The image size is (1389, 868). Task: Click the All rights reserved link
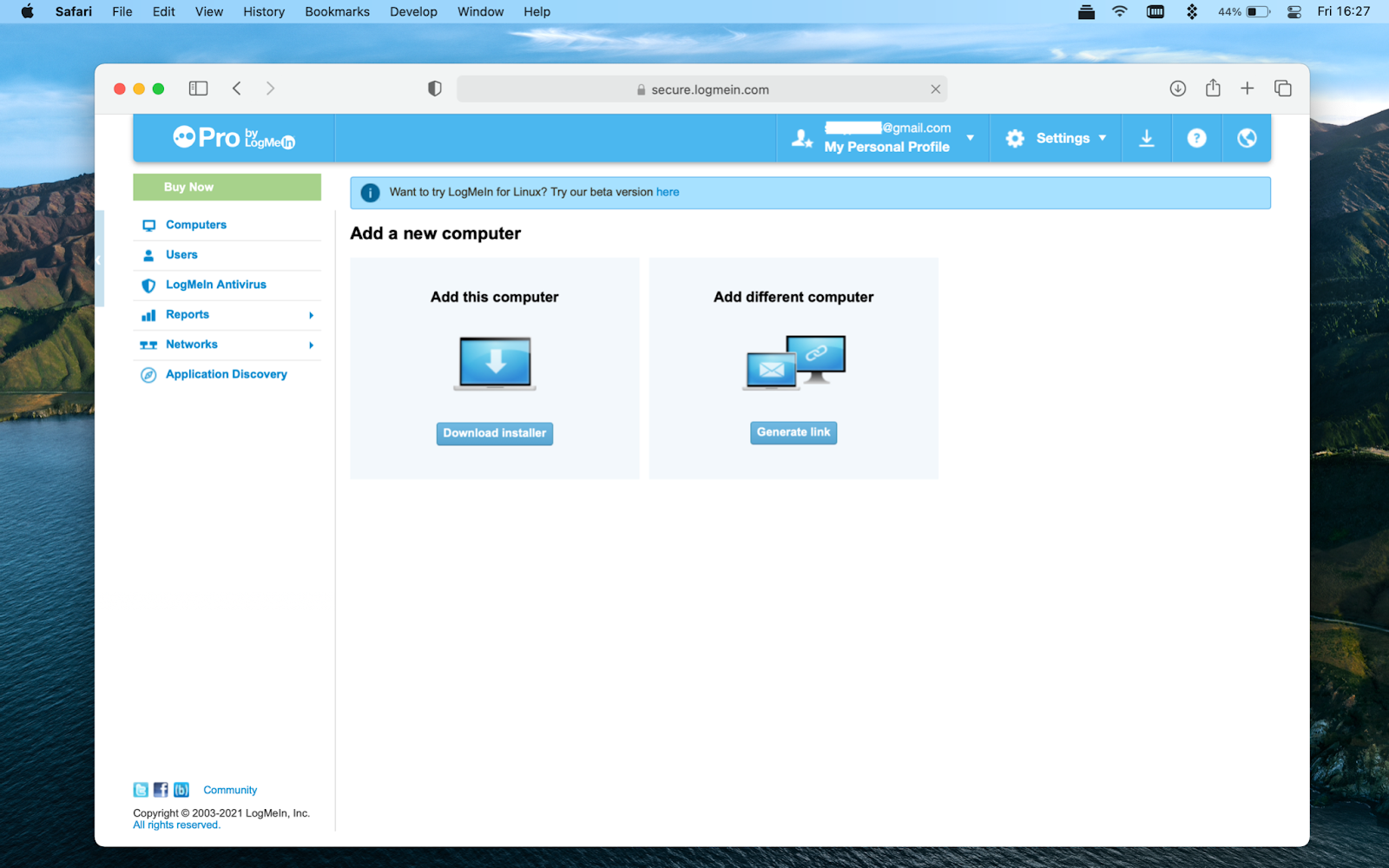pyautogui.click(x=176, y=825)
